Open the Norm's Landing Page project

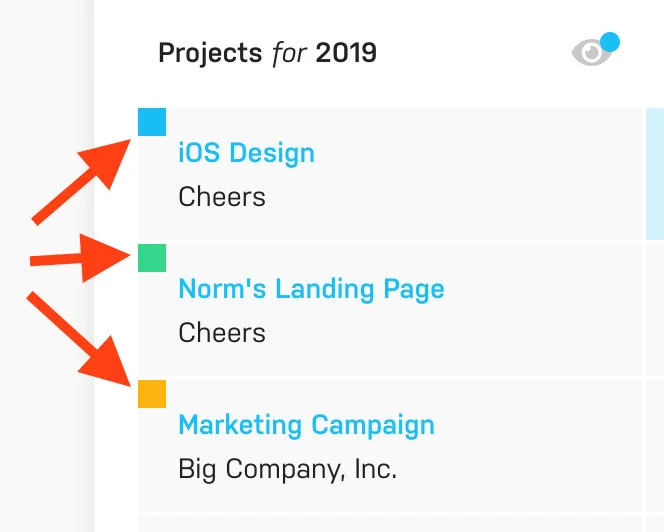(311, 289)
